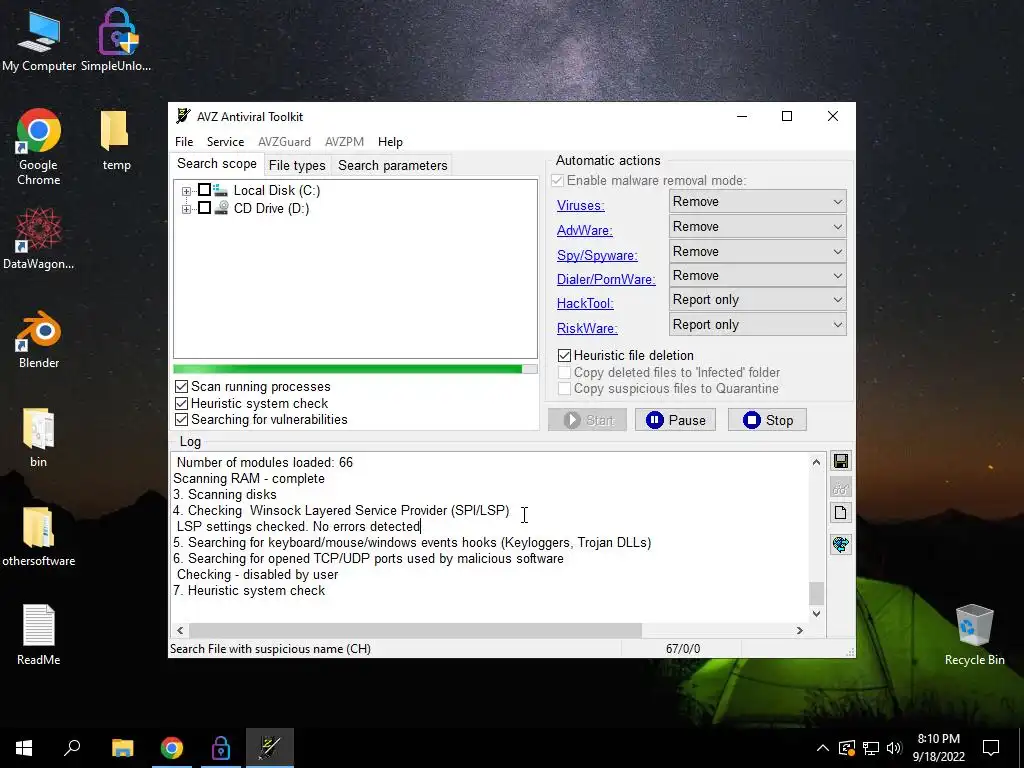This screenshot has width=1024, height=768.
Task: Click log scroll up arrow
Action: tap(816, 462)
